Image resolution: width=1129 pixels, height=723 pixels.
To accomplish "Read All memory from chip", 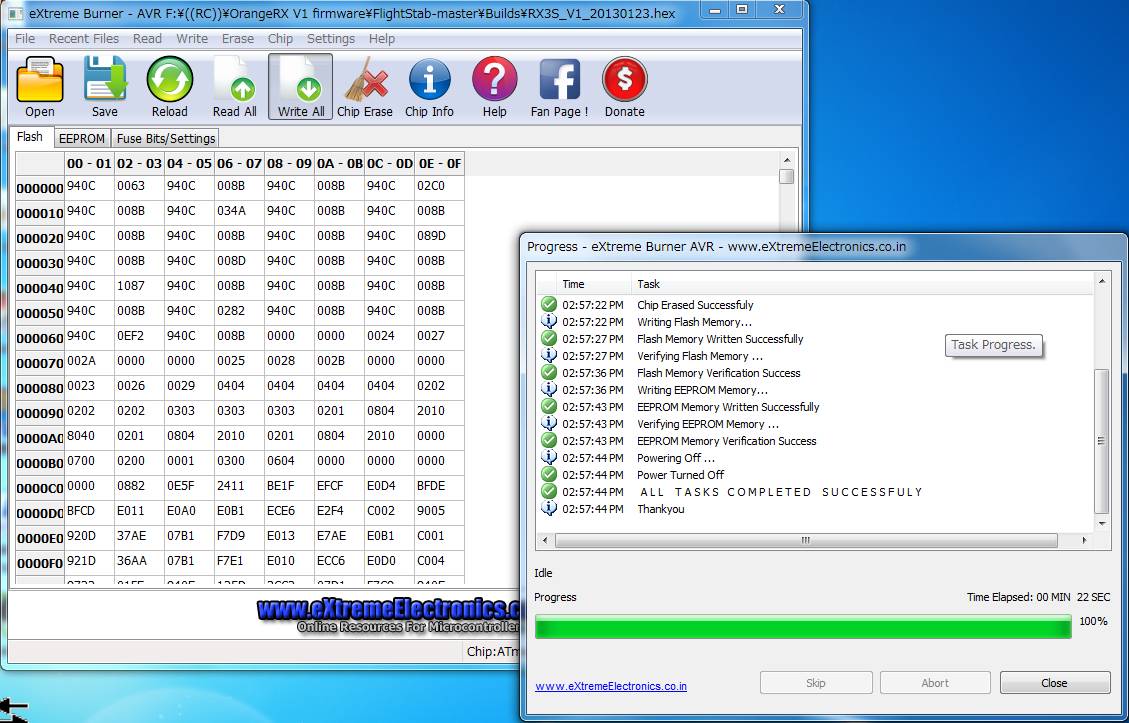I will (235, 86).
